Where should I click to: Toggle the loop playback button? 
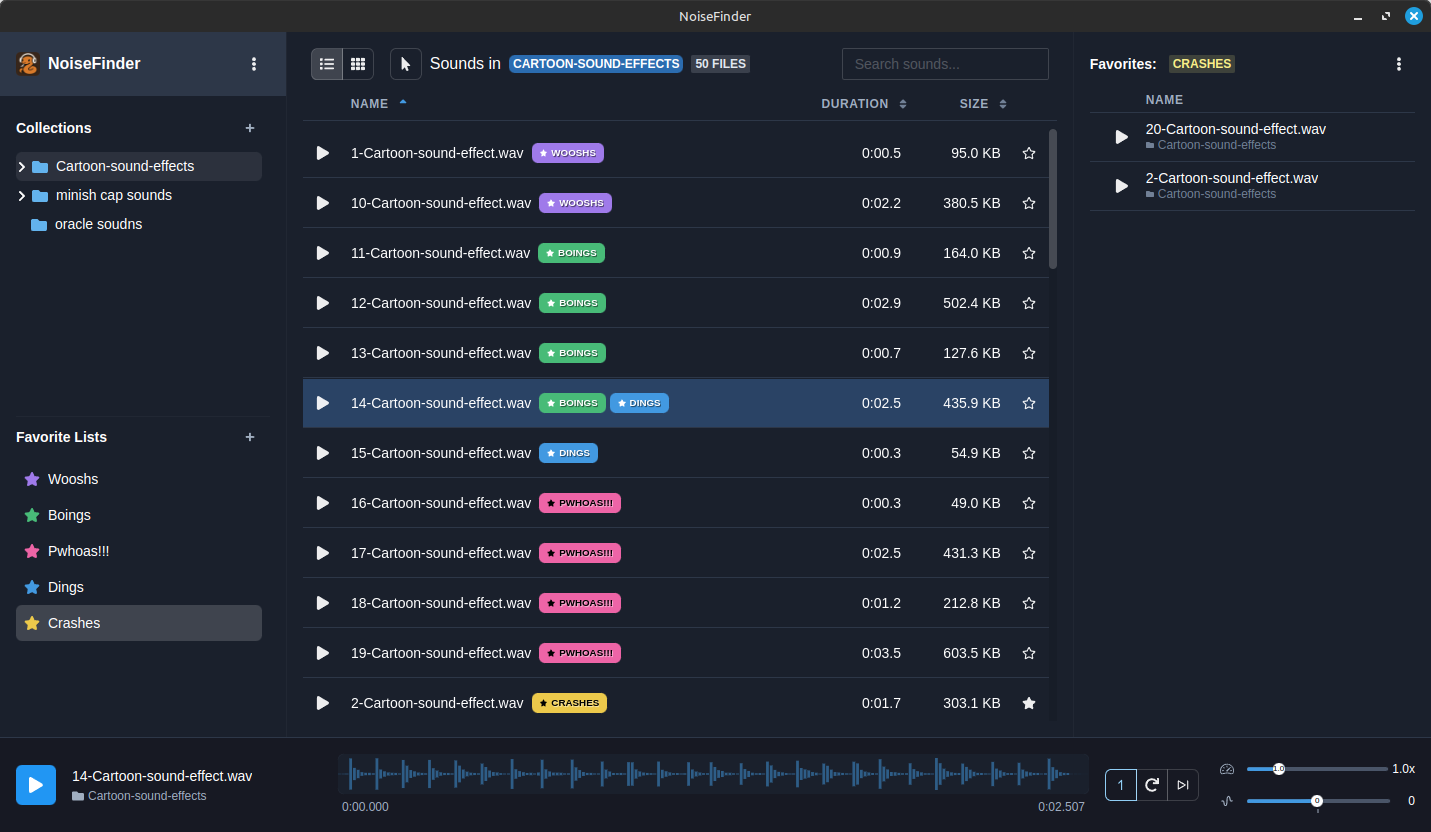[1152, 785]
